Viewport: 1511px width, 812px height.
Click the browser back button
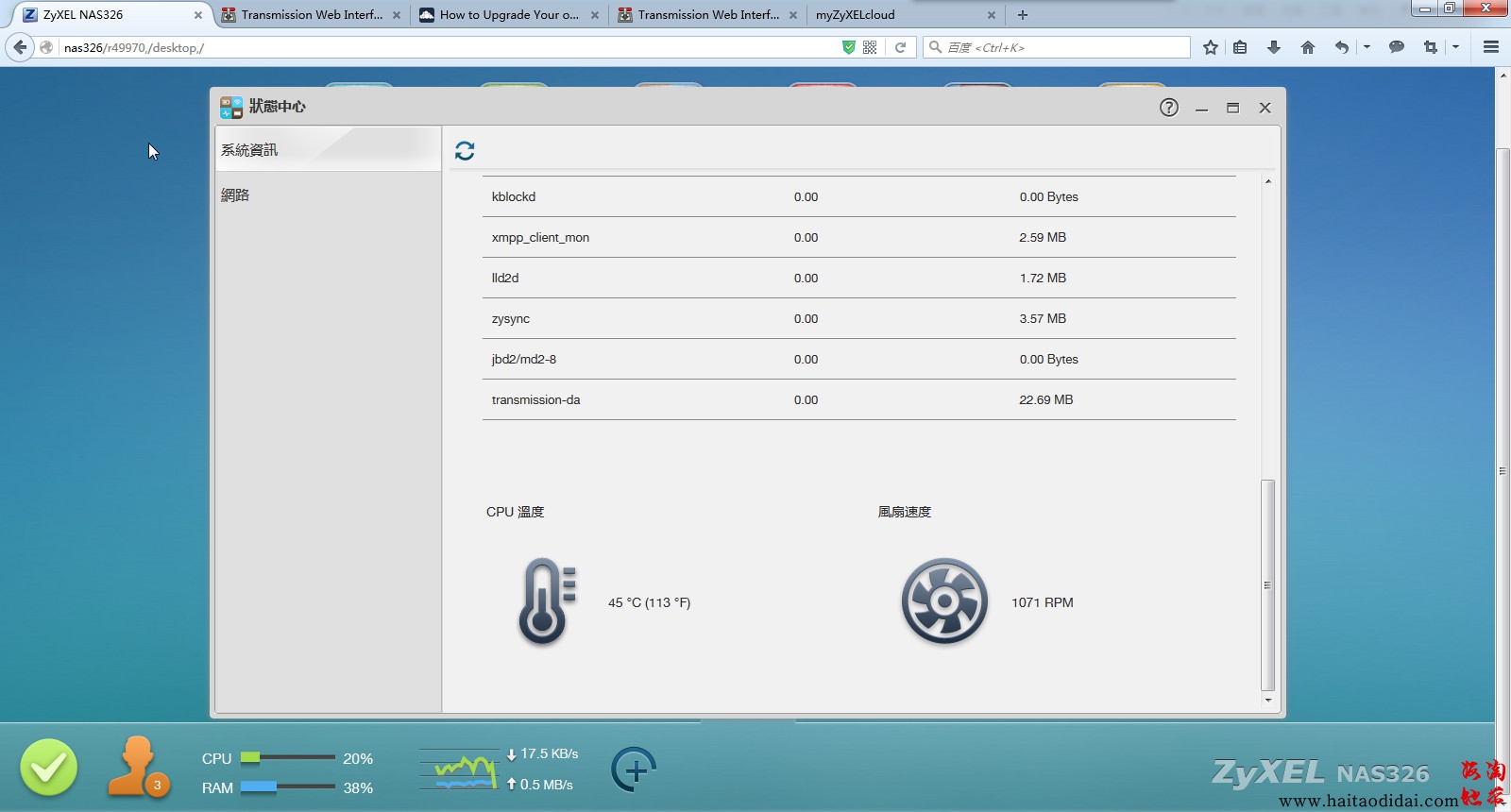coord(21,47)
